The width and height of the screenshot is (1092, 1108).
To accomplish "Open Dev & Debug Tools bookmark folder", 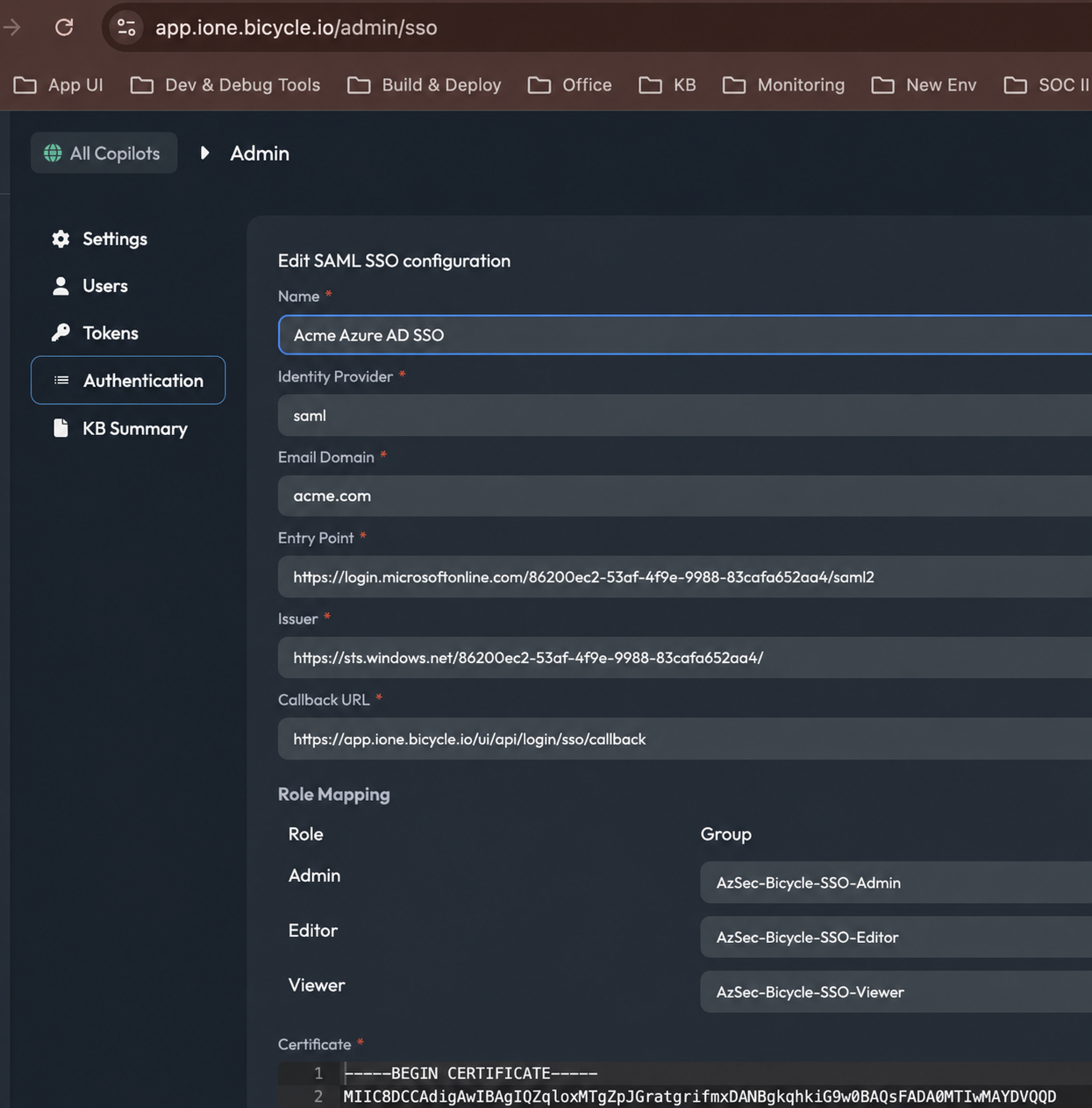I will click(x=225, y=85).
